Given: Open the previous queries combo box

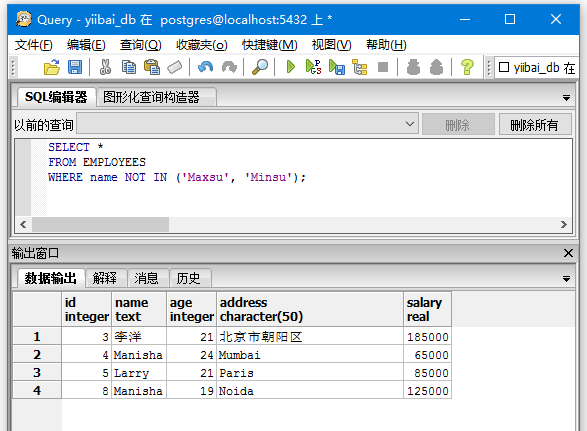Looking at the screenshot, I should coord(247,124).
